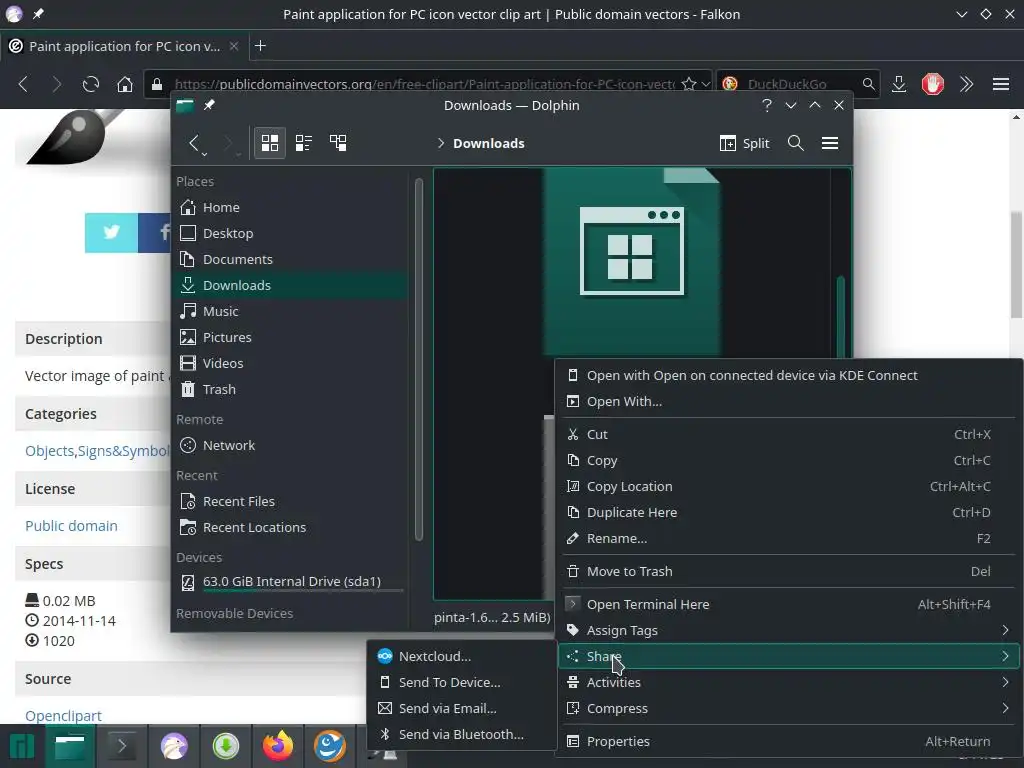Open Properties from context menu

789,741
